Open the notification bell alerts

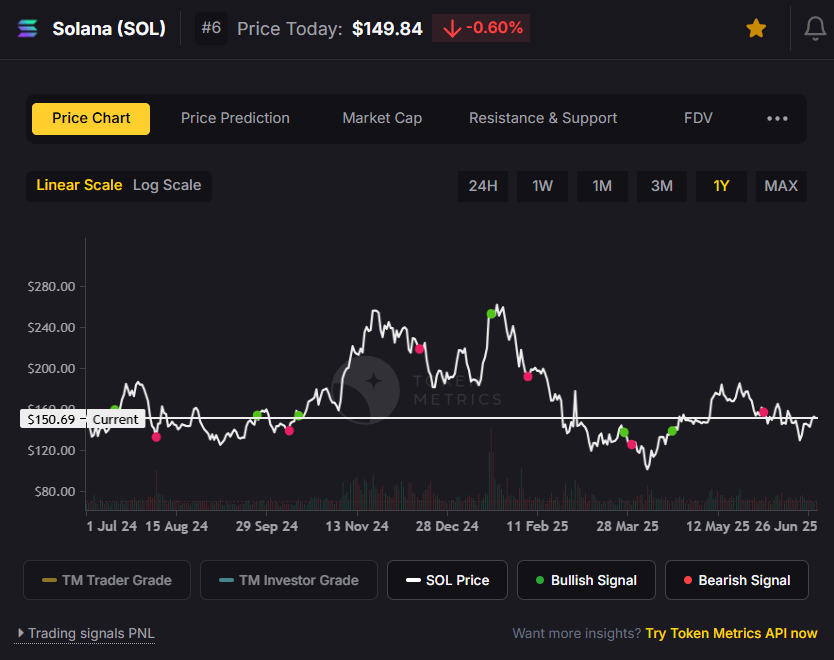(x=815, y=29)
